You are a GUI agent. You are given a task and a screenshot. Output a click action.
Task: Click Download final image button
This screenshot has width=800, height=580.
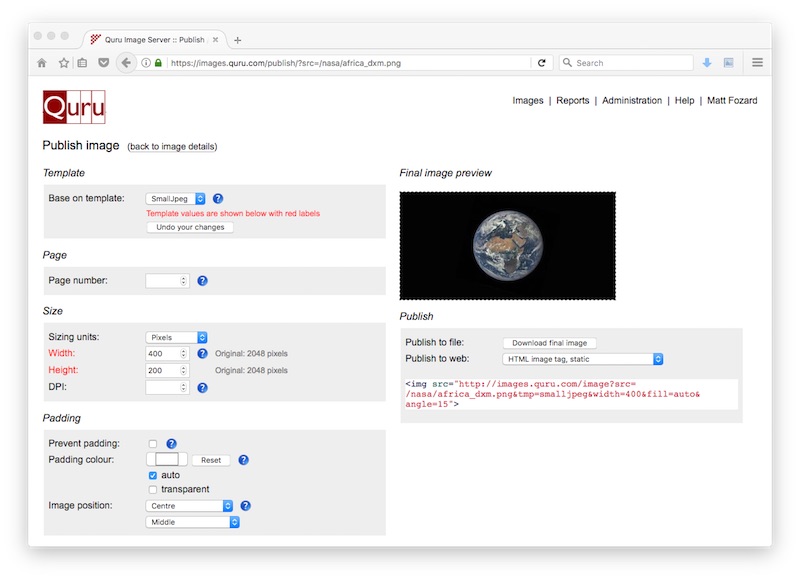tap(549, 343)
